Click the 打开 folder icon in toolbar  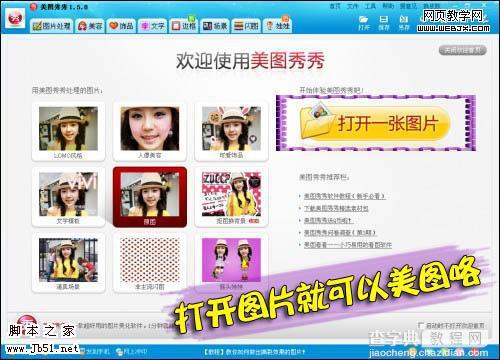coord(364,23)
